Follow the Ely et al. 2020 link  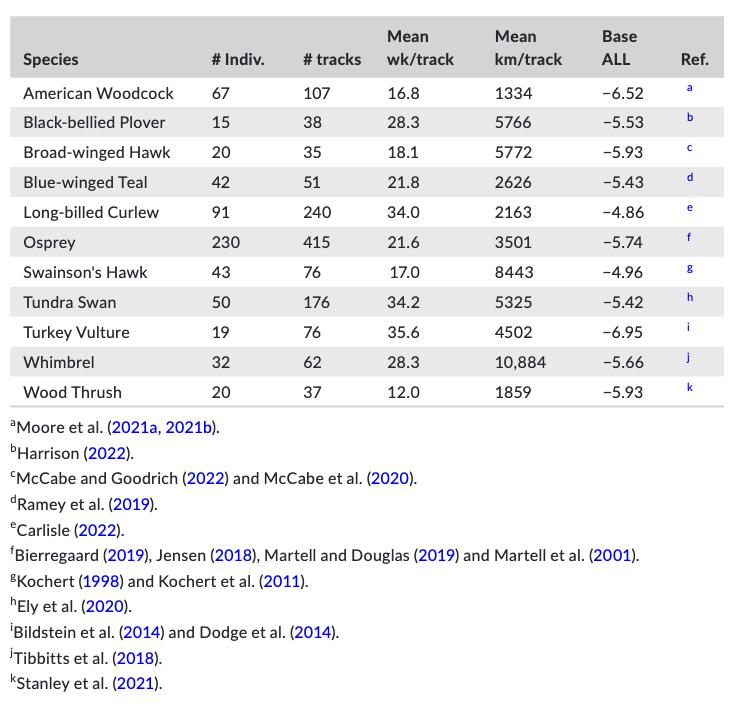coord(105,606)
